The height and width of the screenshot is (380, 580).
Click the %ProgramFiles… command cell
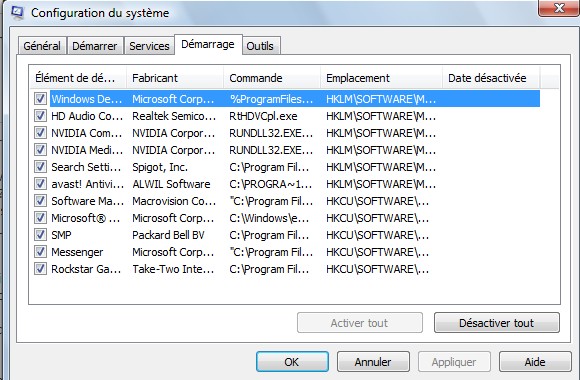coord(272,99)
